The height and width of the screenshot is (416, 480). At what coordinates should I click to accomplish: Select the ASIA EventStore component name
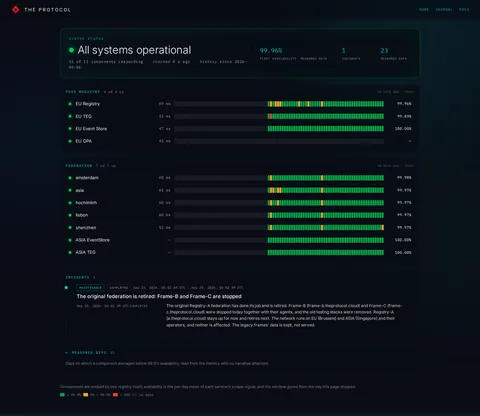pos(92,240)
